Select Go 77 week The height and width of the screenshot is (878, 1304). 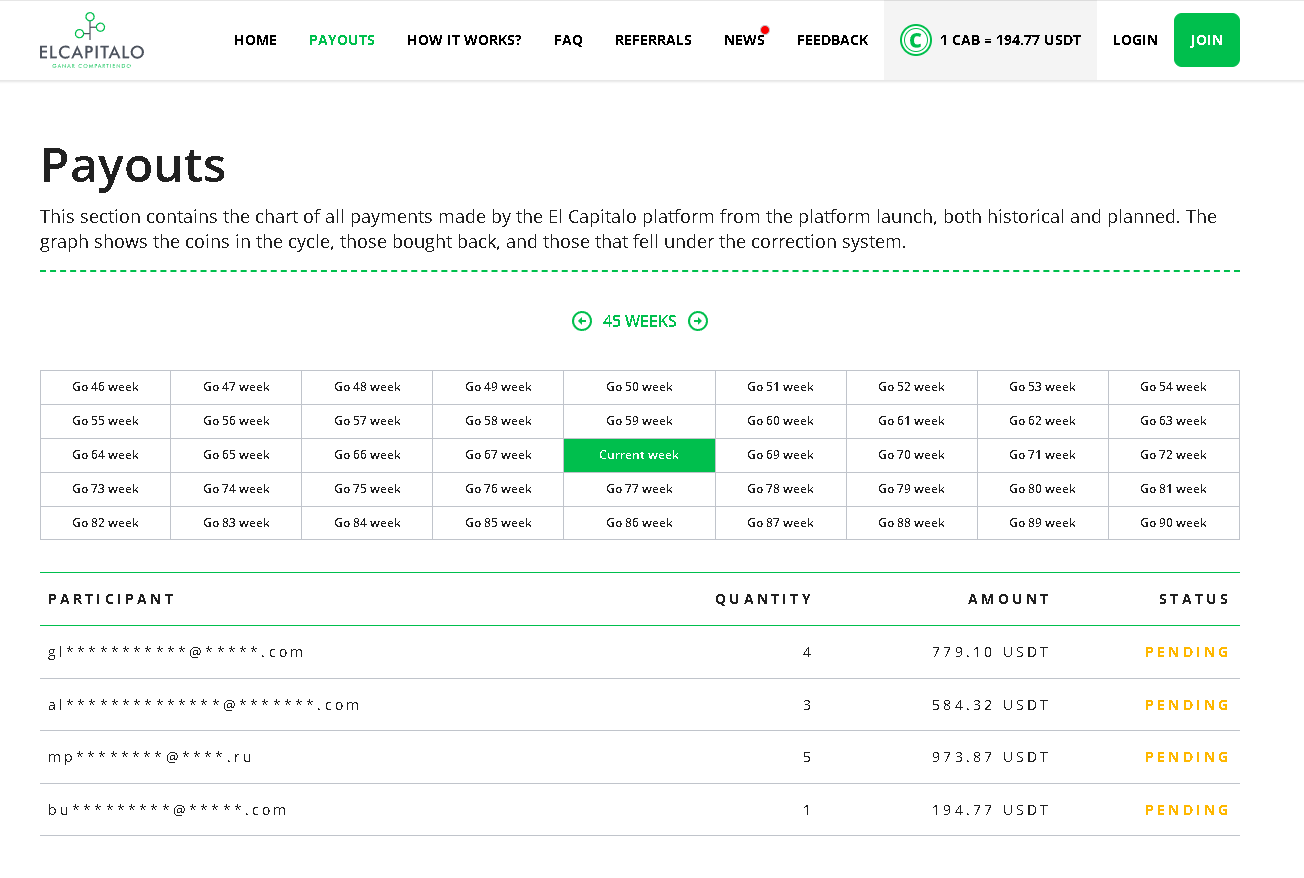click(639, 489)
